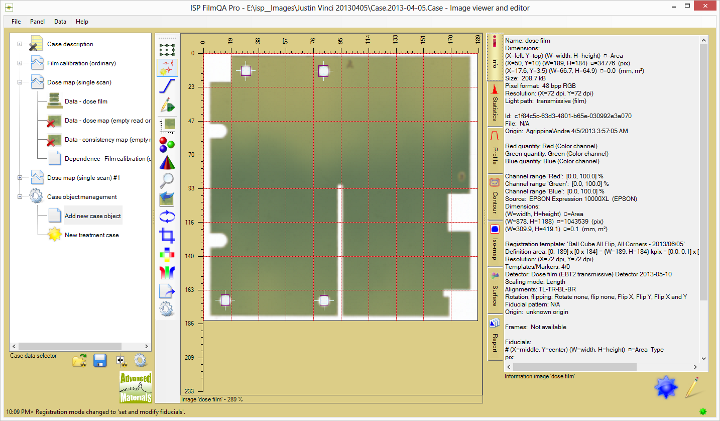Click the app icon in title bar
The width and height of the screenshot is (720, 421).
coord(9,8)
